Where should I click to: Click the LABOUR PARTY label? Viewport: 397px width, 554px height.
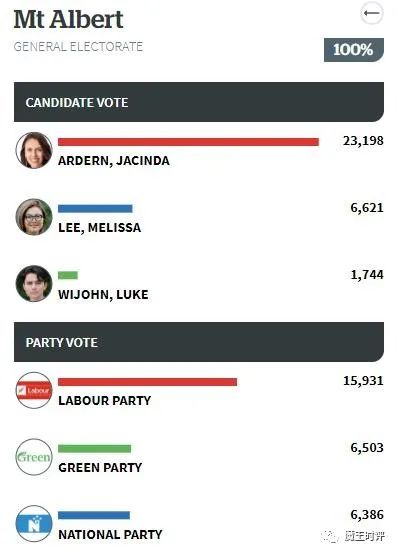(x=105, y=401)
